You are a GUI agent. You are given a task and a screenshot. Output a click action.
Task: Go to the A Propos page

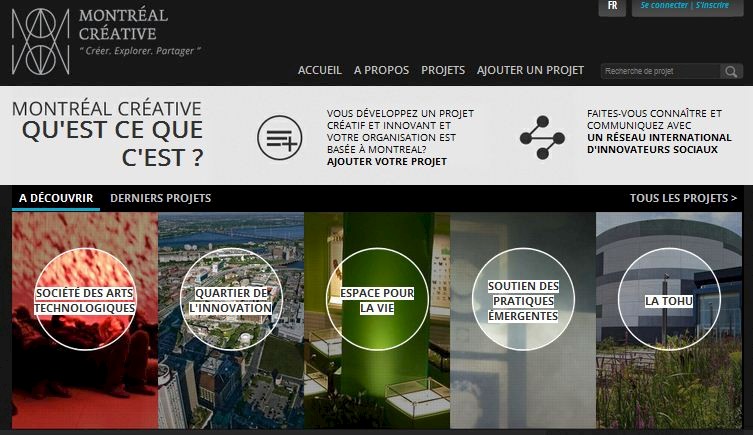tap(381, 70)
